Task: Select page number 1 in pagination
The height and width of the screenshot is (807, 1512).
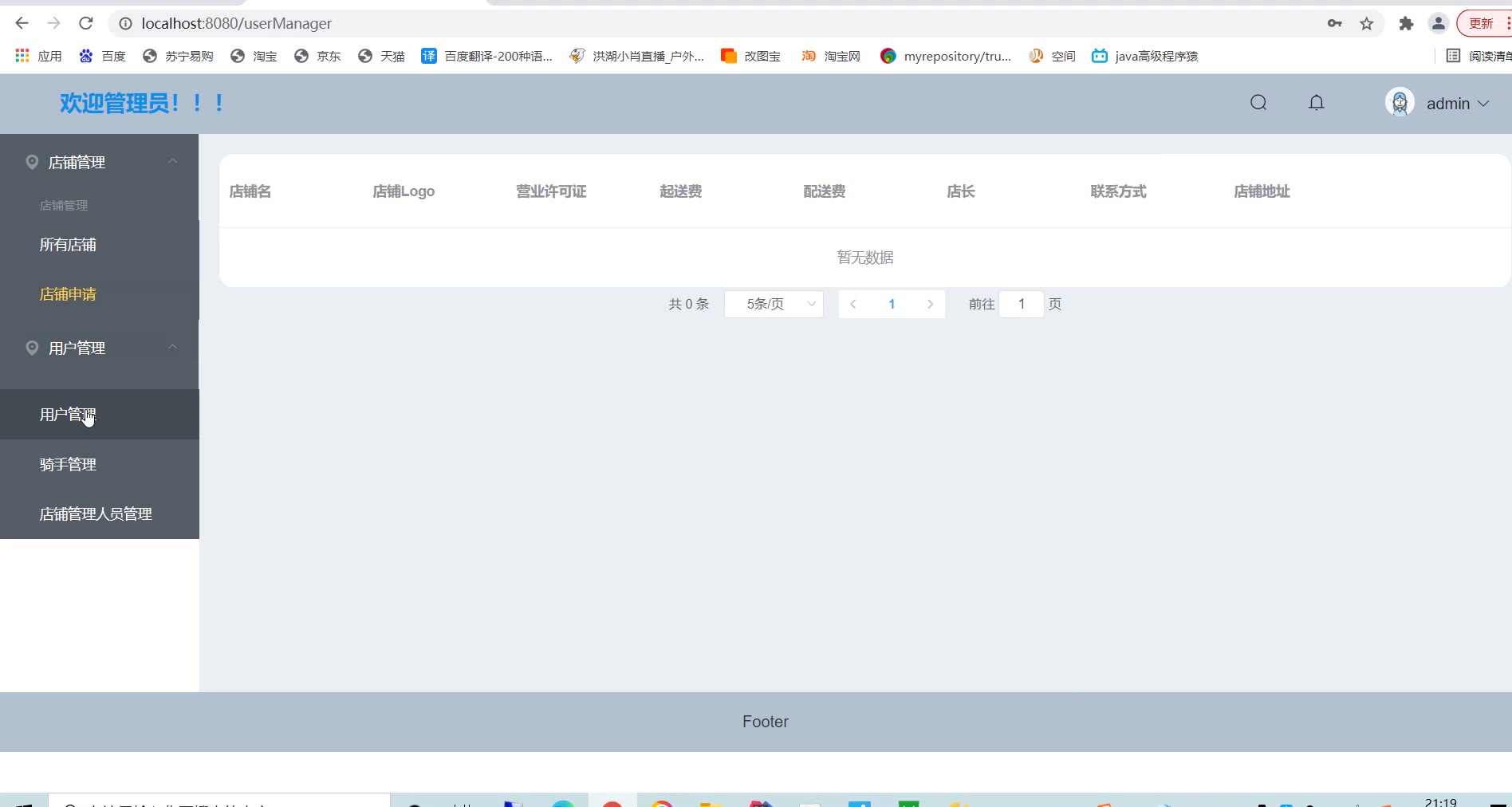Action: (x=892, y=304)
